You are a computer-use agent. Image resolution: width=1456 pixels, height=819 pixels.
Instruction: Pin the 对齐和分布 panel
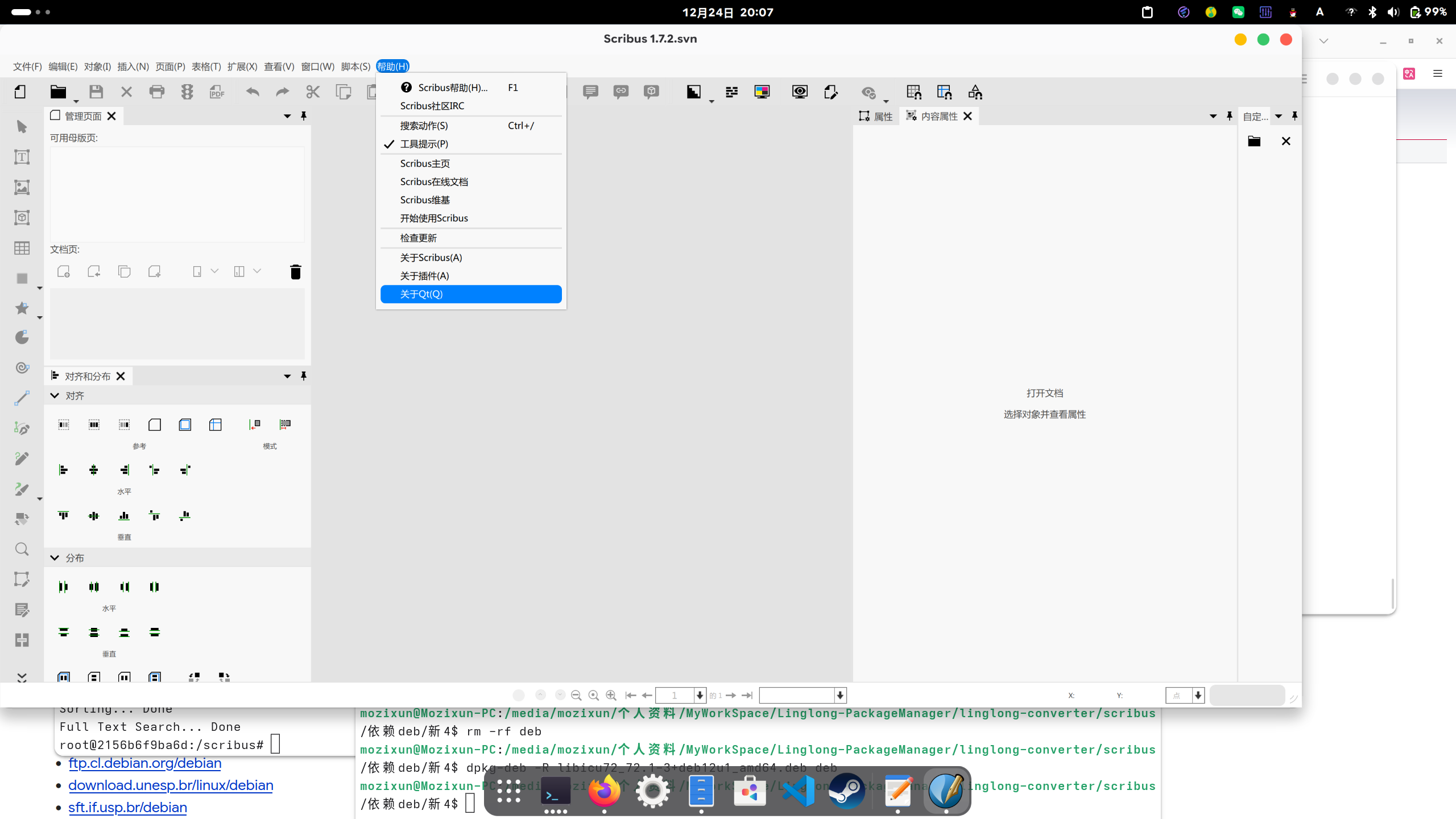[x=304, y=376]
